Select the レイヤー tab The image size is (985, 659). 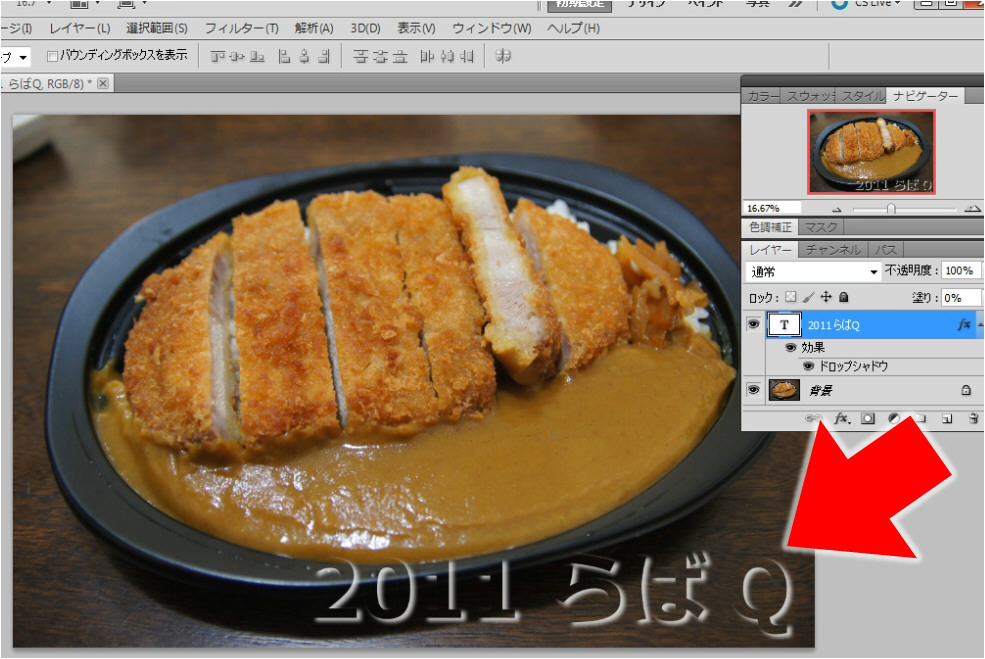(x=770, y=249)
